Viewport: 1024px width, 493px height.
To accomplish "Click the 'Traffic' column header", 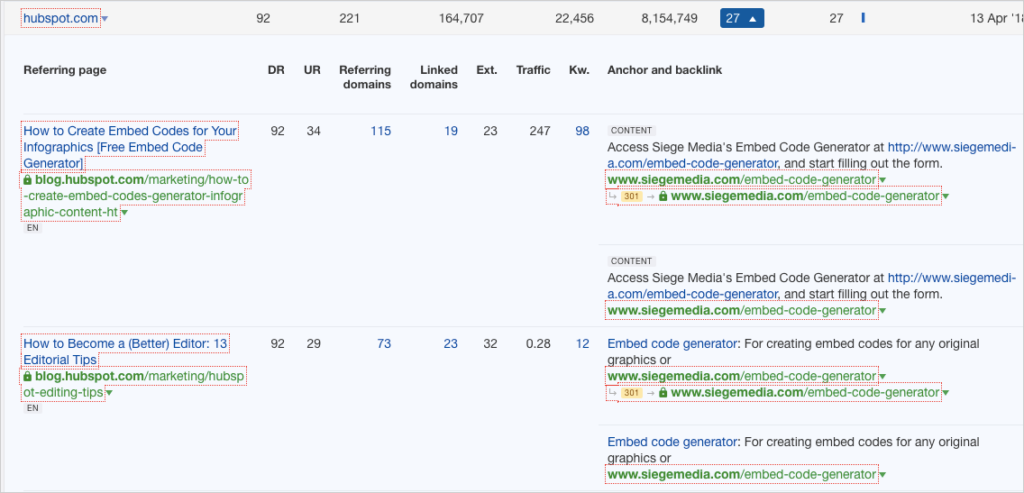I will 533,70.
